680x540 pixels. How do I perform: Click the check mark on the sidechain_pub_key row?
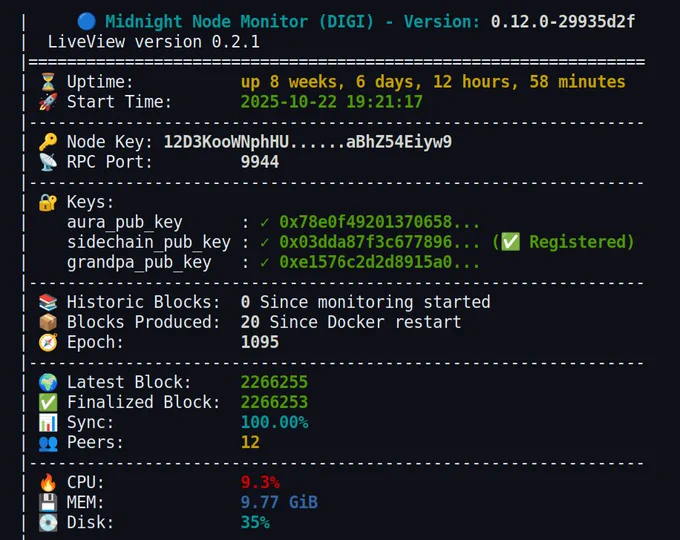265,242
